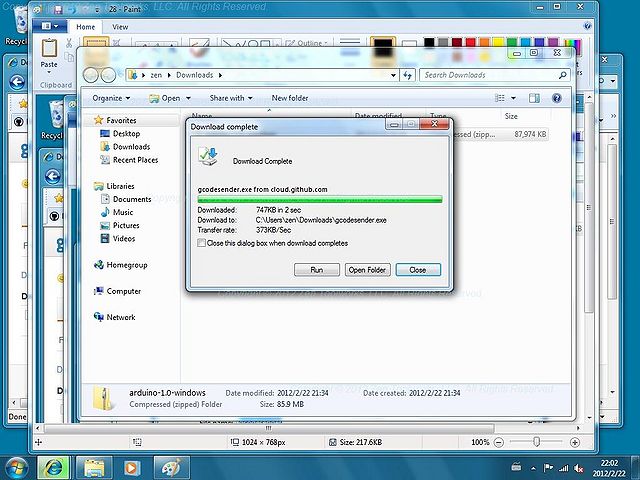Open the address bar history dropdown arrow
This screenshot has height=480, width=640.
click(x=393, y=75)
